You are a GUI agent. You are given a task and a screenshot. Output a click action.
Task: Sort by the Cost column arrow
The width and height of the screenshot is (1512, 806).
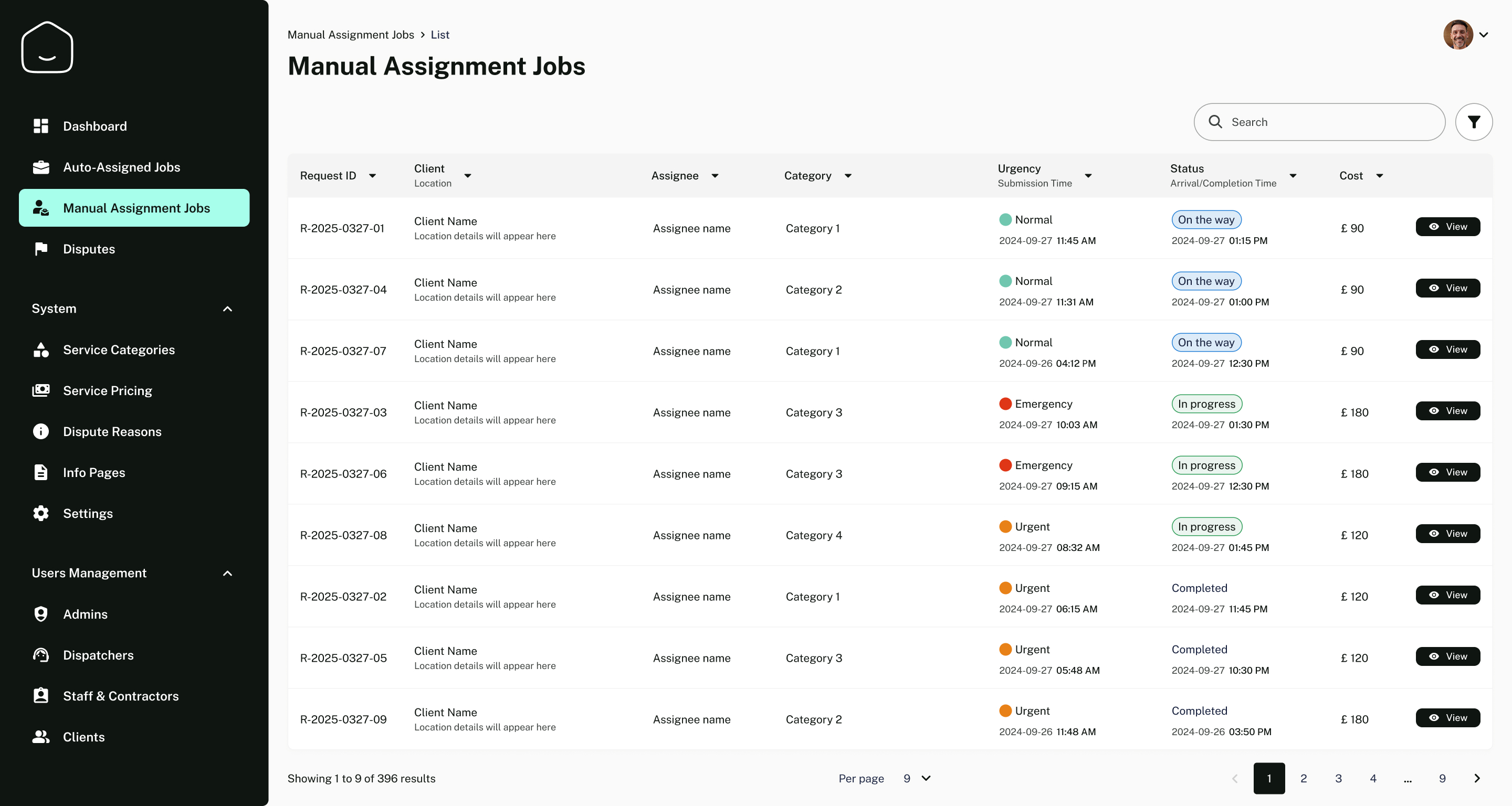(1379, 176)
